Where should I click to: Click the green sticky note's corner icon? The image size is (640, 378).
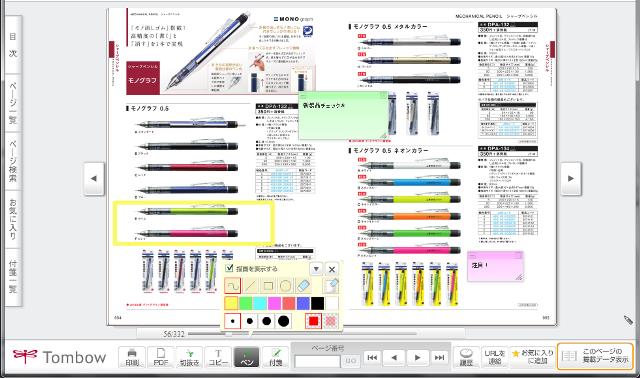pos(382,96)
